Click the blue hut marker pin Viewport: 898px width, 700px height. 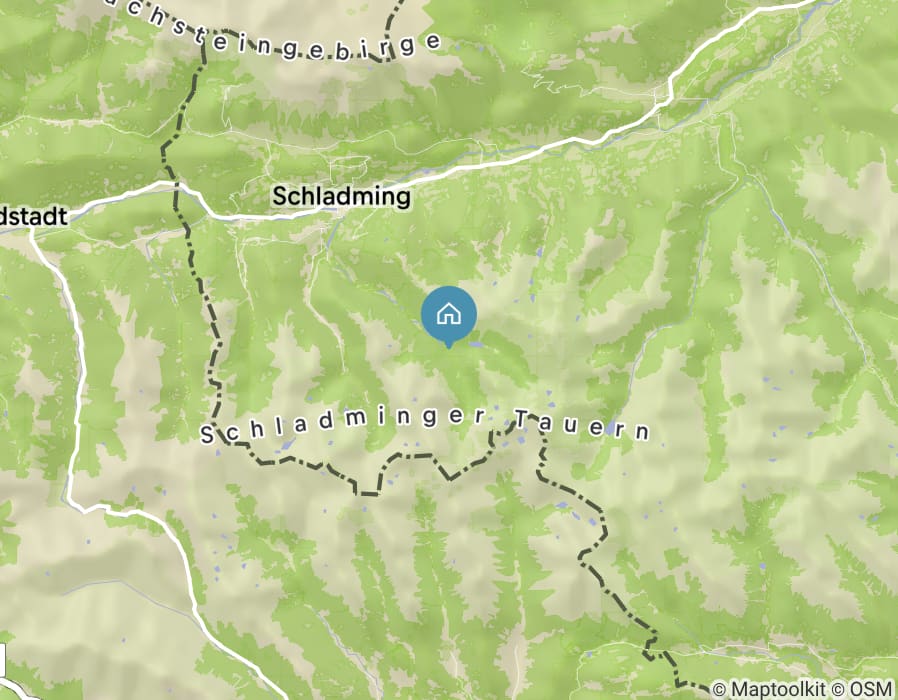click(448, 316)
